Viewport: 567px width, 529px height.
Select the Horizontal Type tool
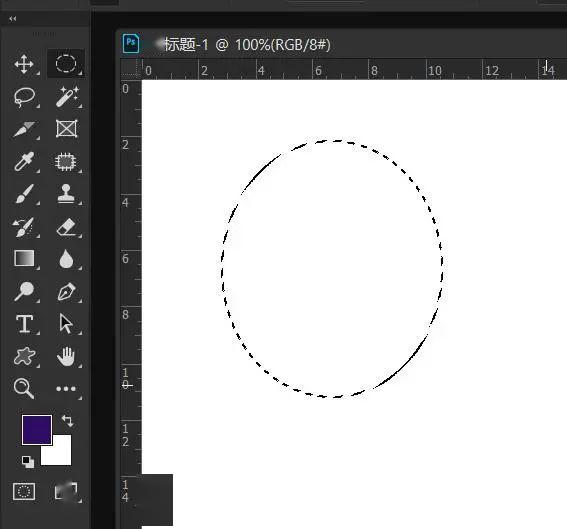click(x=25, y=324)
